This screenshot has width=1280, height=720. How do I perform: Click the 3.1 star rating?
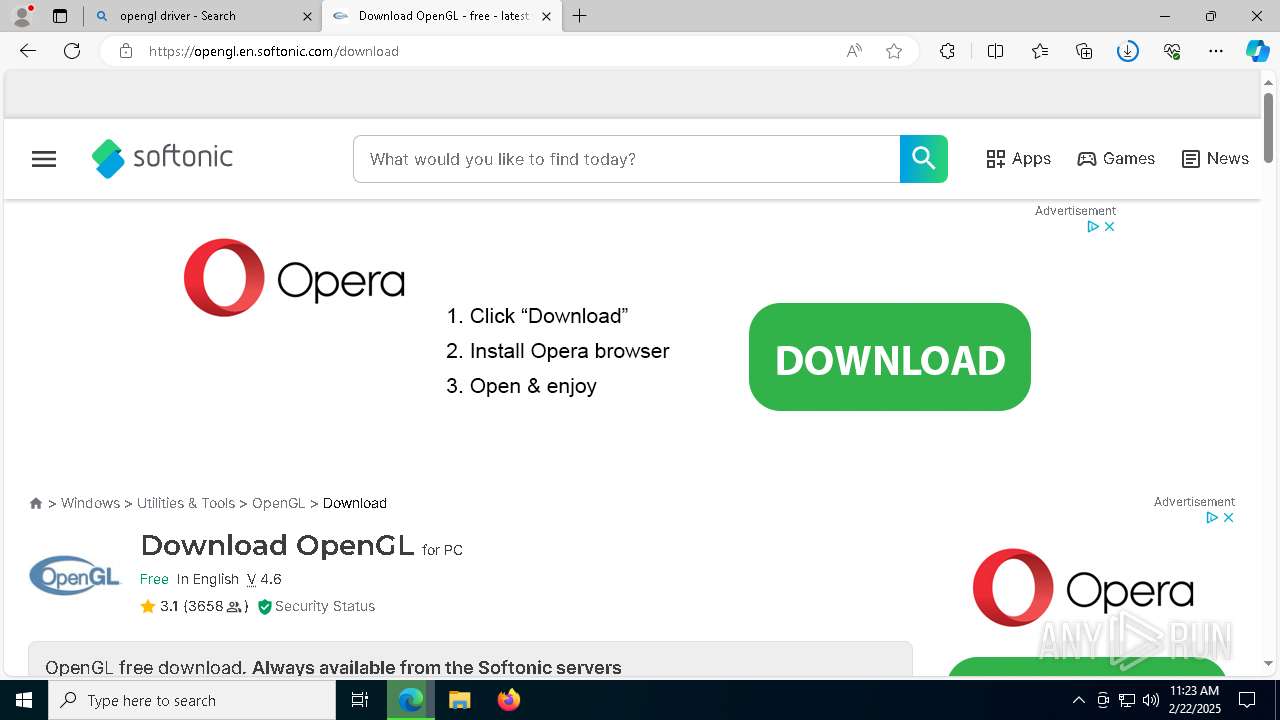click(159, 606)
